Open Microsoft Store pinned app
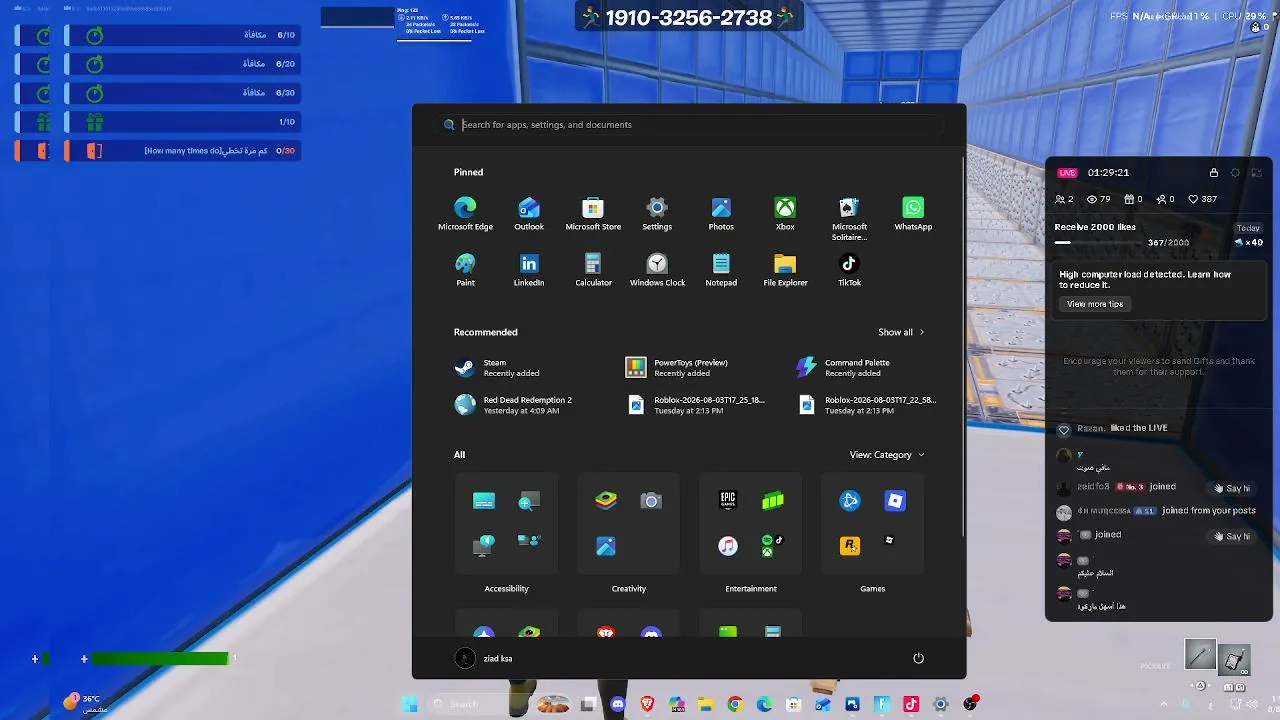 pyautogui.click(x=593, y=213)
